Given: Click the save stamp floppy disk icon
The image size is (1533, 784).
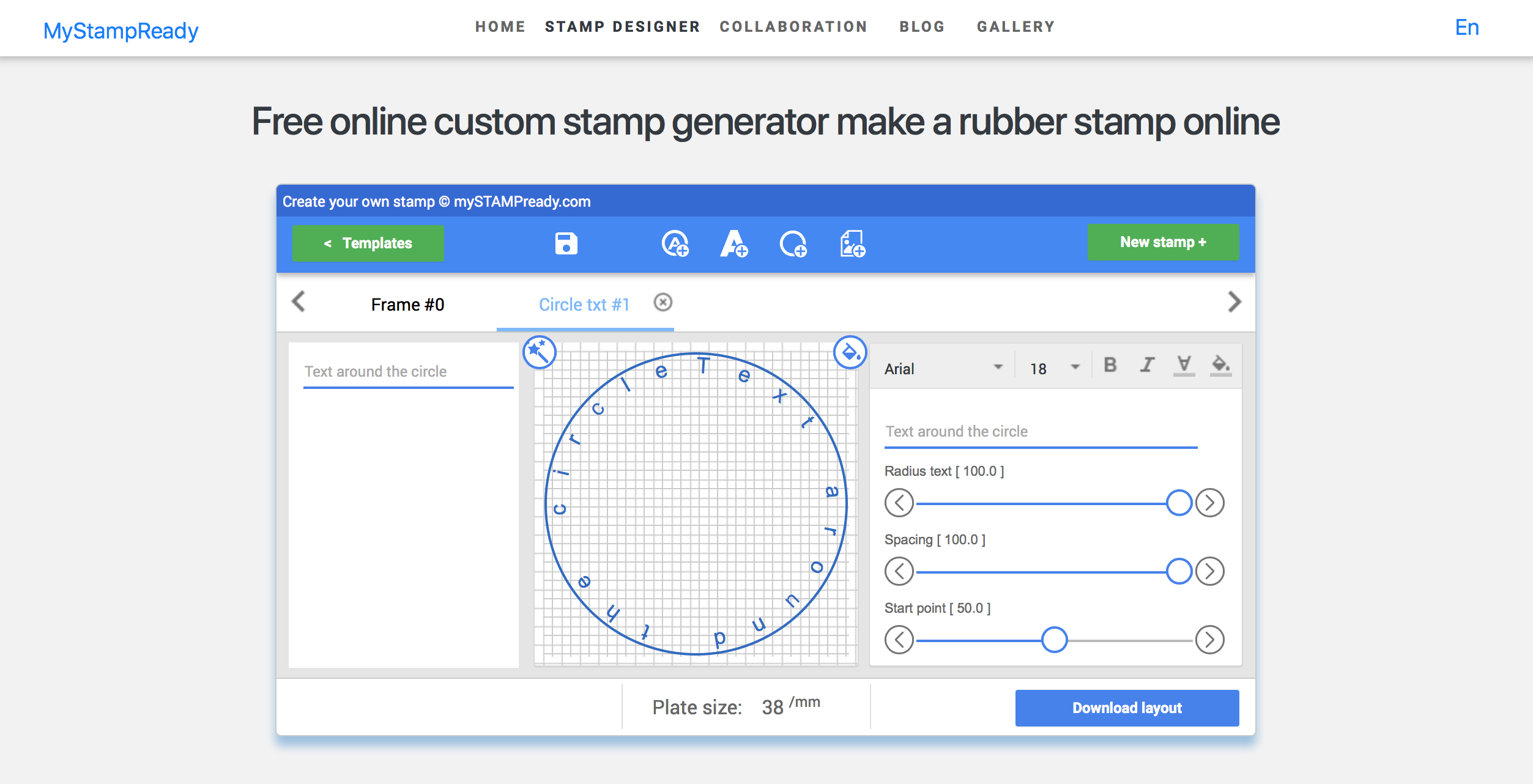Looking at the screenshot, I should tap(566, 243).
